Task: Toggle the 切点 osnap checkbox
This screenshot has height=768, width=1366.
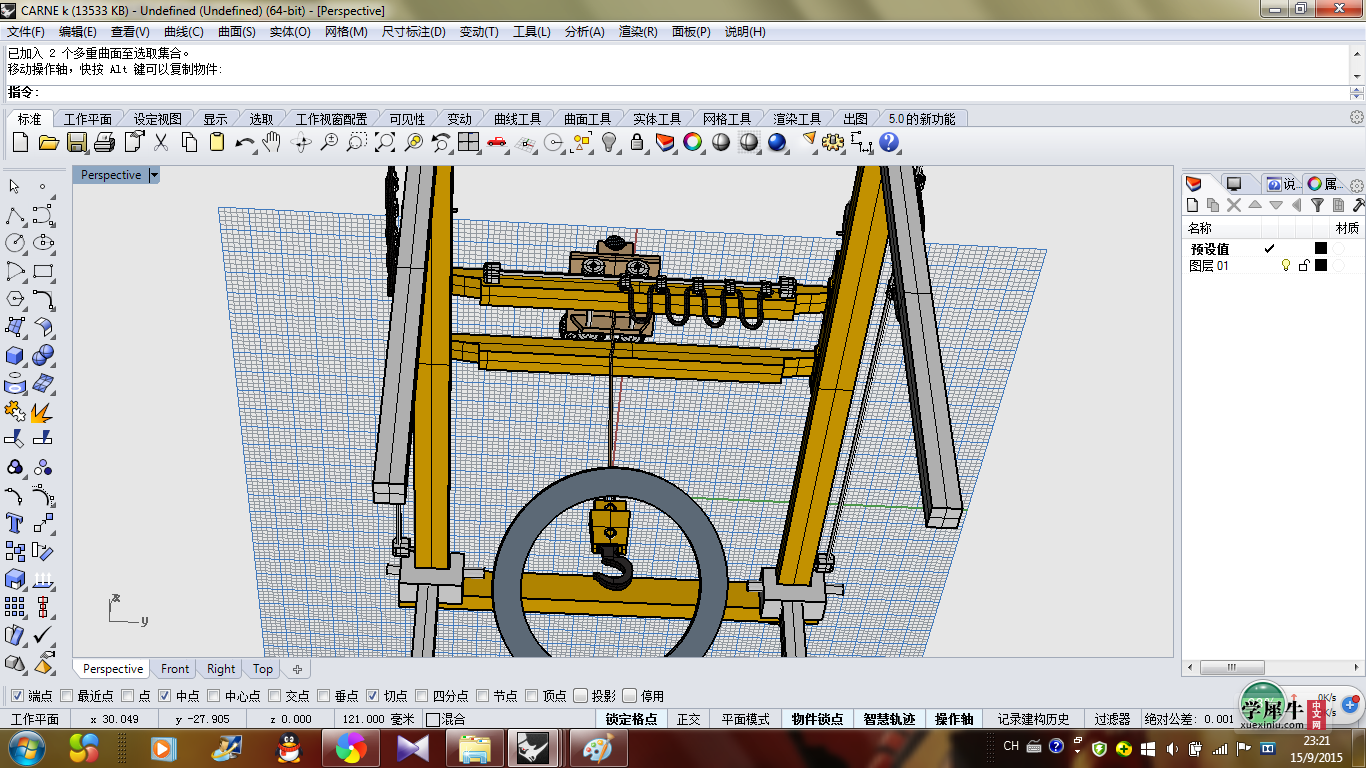Action: click(373, 696)
